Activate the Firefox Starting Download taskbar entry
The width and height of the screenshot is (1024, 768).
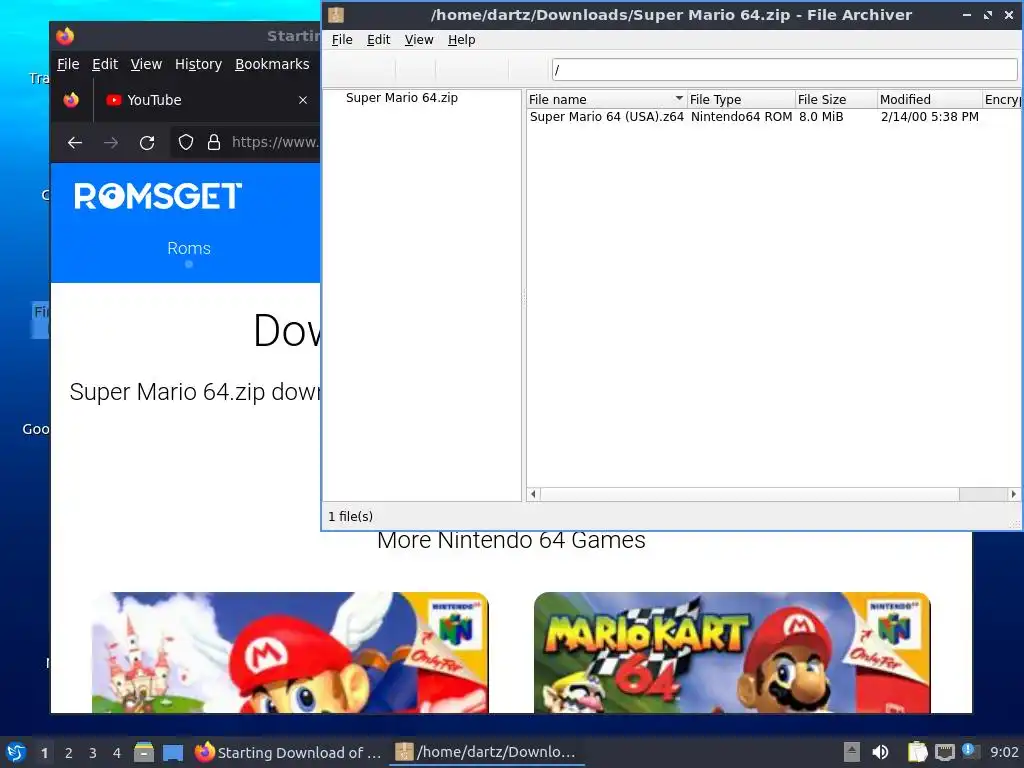pos(288,752)
